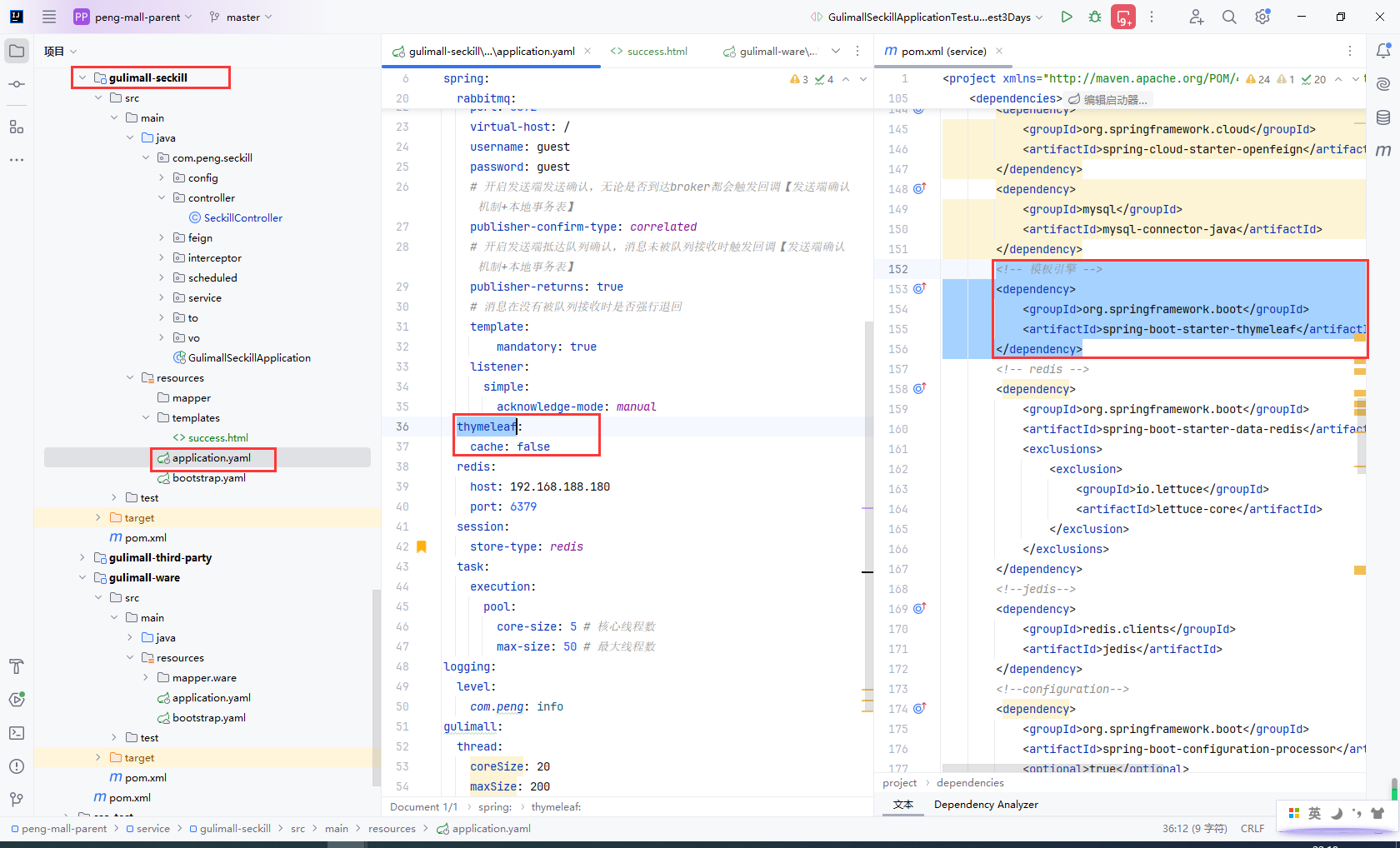Switch input language via 英 indicator

1315,813
